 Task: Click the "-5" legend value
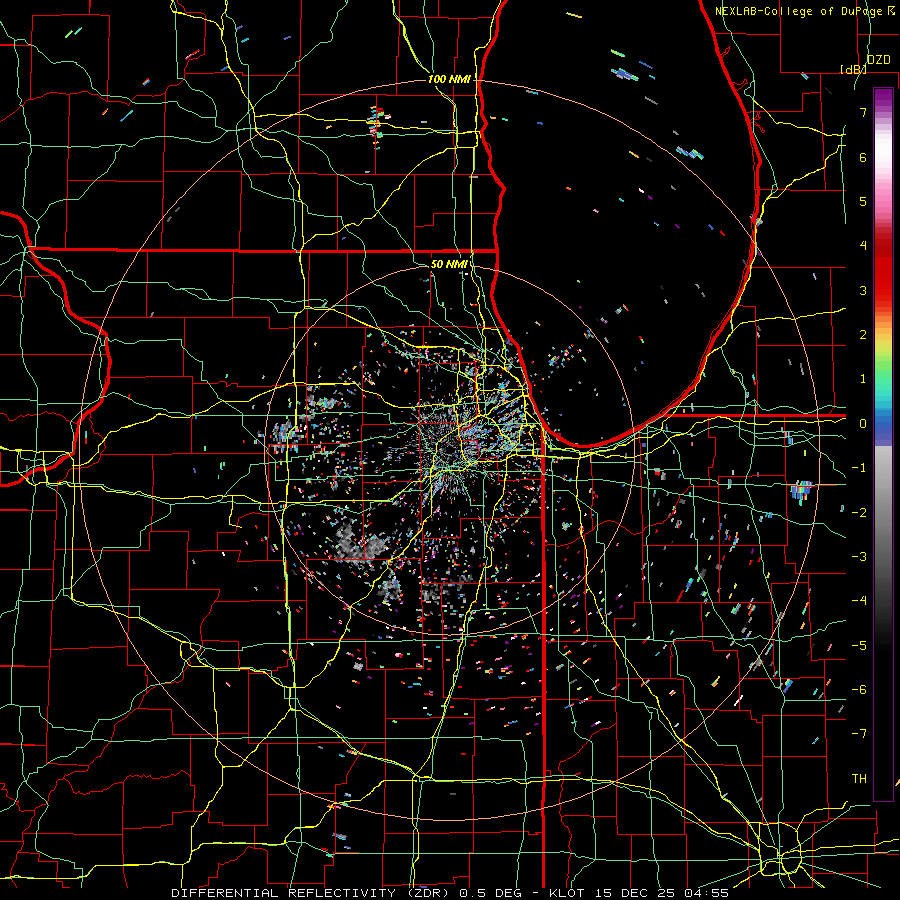[859, 646]
